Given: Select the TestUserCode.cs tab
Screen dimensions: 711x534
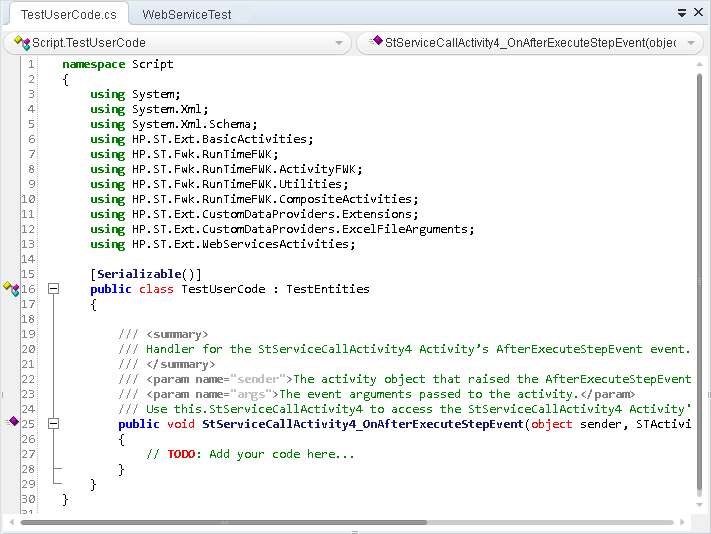Looking at the screenshot, I should click(x=69, y=15).
